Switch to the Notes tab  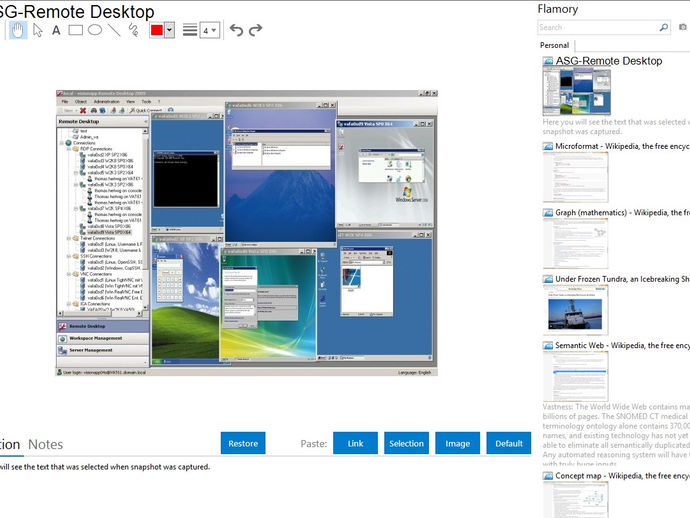point(45,445)
